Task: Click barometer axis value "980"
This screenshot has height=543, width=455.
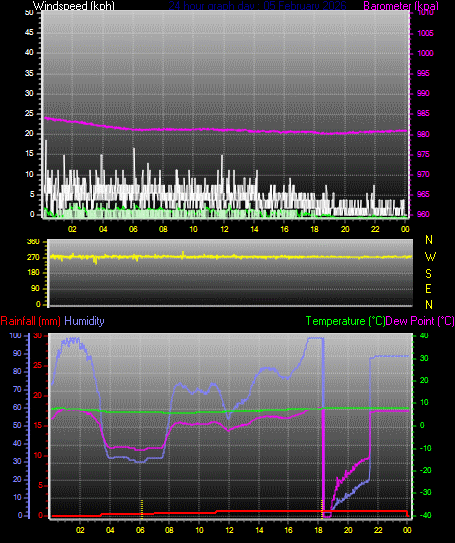Action: point(423,134)
